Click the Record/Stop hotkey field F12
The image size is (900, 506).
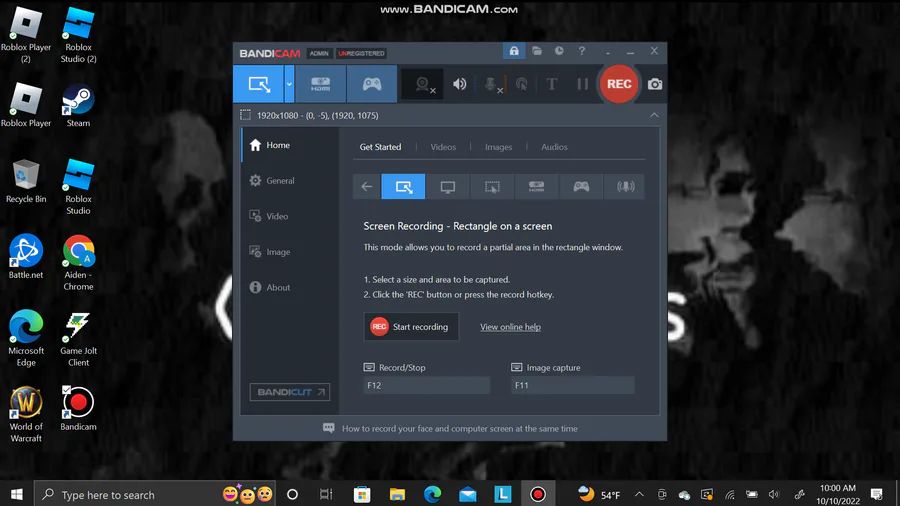point(426,385)
